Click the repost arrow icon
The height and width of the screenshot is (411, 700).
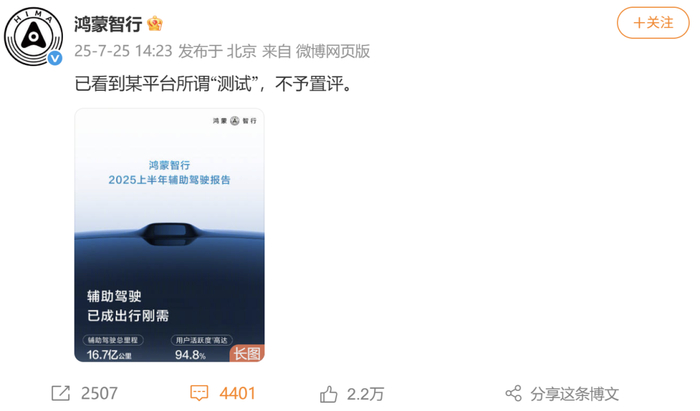(61, 393)
